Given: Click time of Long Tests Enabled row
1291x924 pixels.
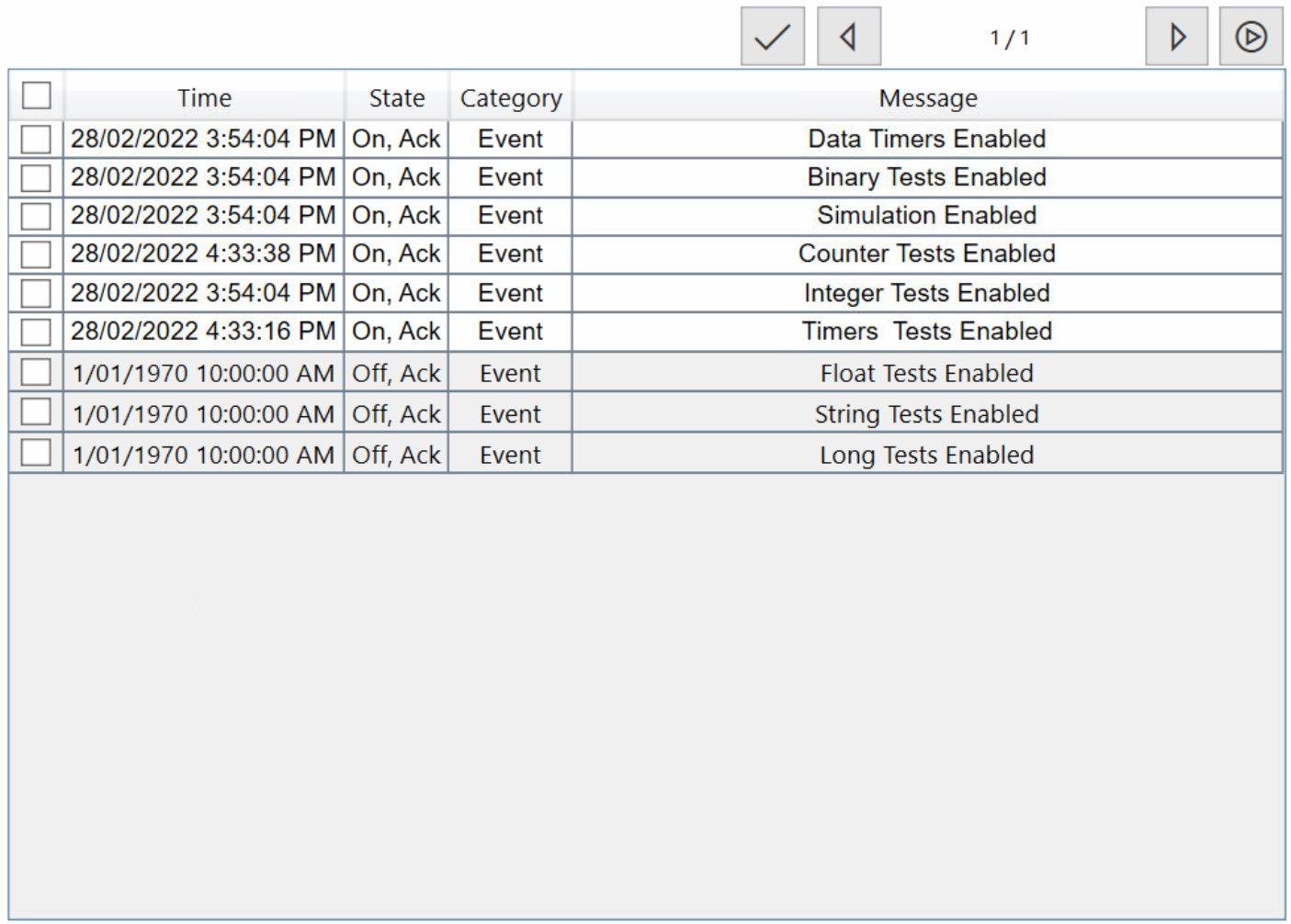Looking at the screenshot, I should point(203,455).
